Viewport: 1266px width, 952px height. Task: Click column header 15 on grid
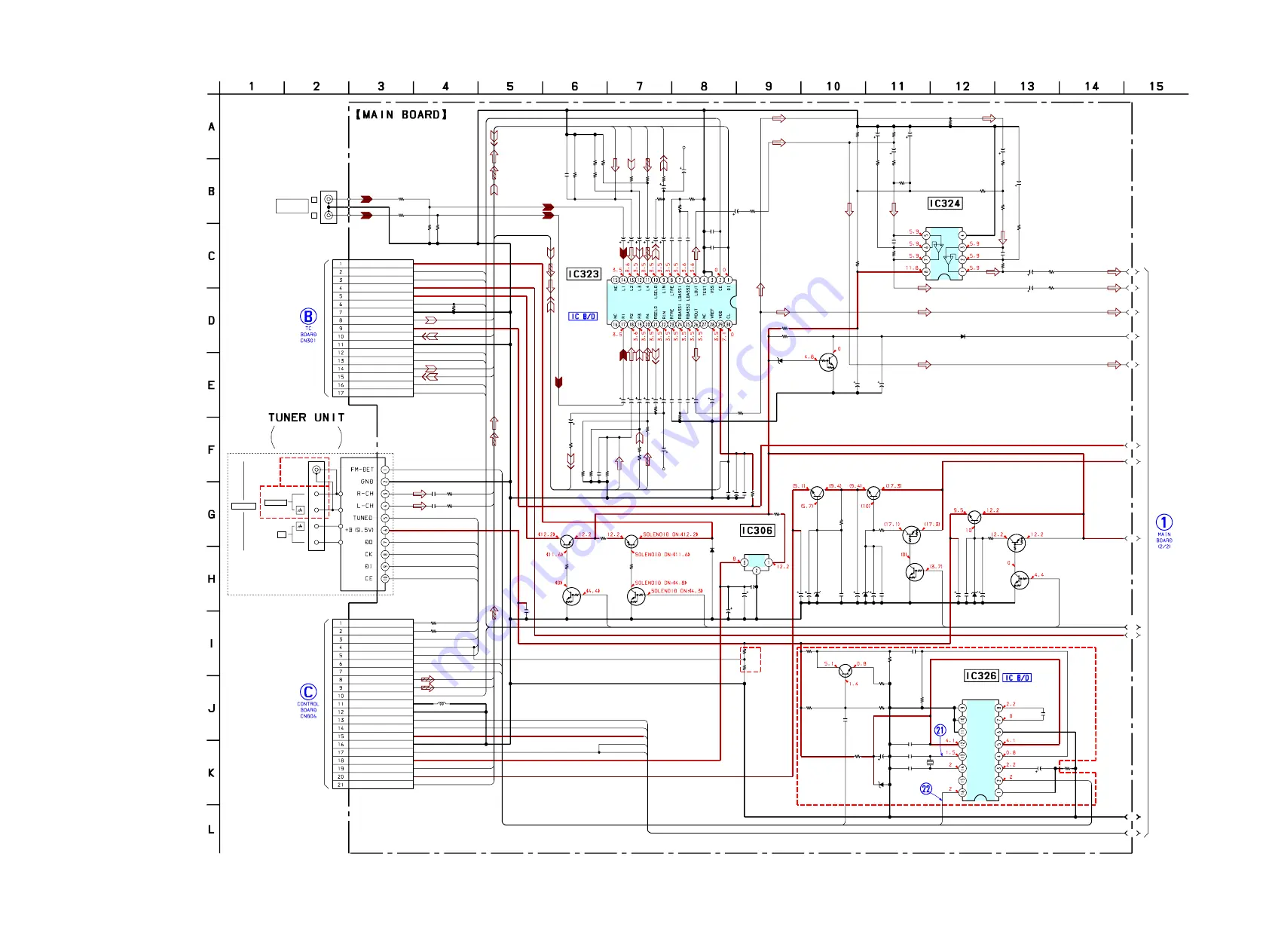1156,87
